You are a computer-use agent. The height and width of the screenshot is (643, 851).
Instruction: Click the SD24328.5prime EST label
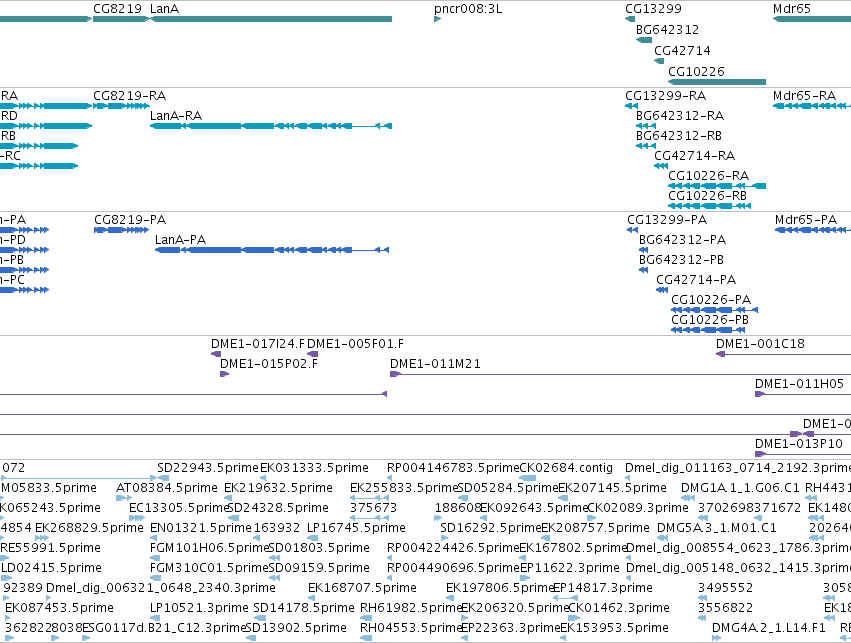coord(278,508)
